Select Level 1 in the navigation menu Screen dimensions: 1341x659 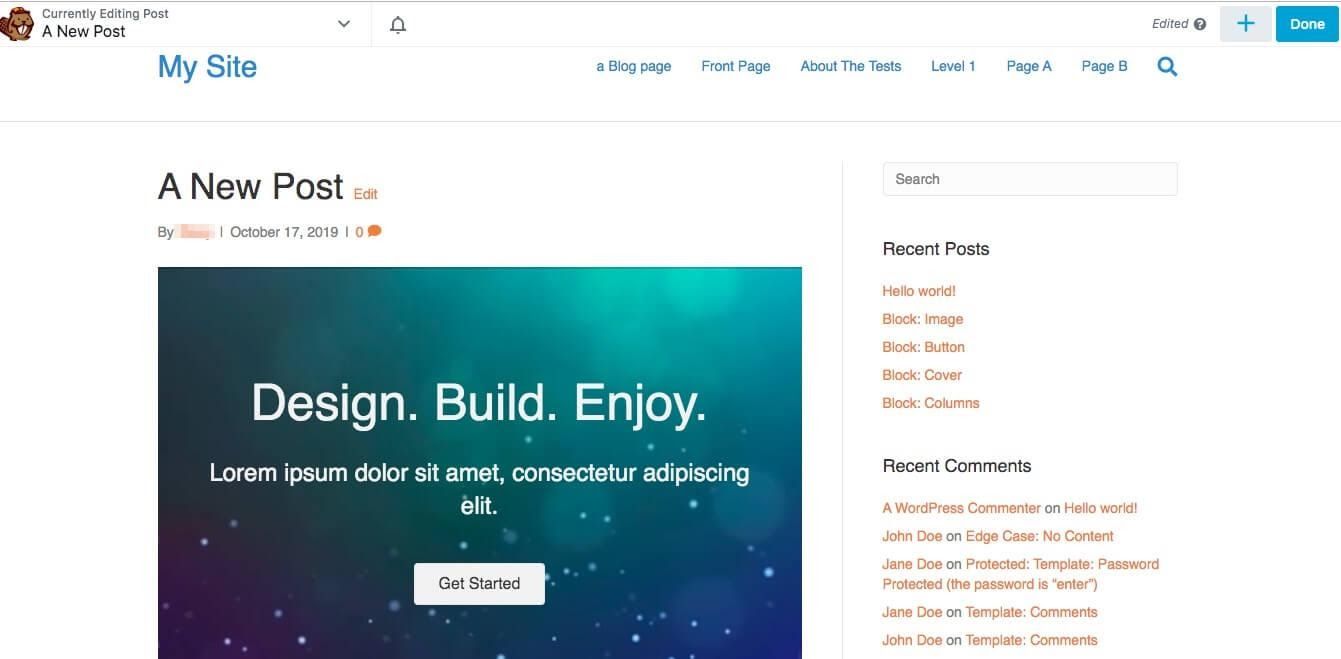click(952, 66)
